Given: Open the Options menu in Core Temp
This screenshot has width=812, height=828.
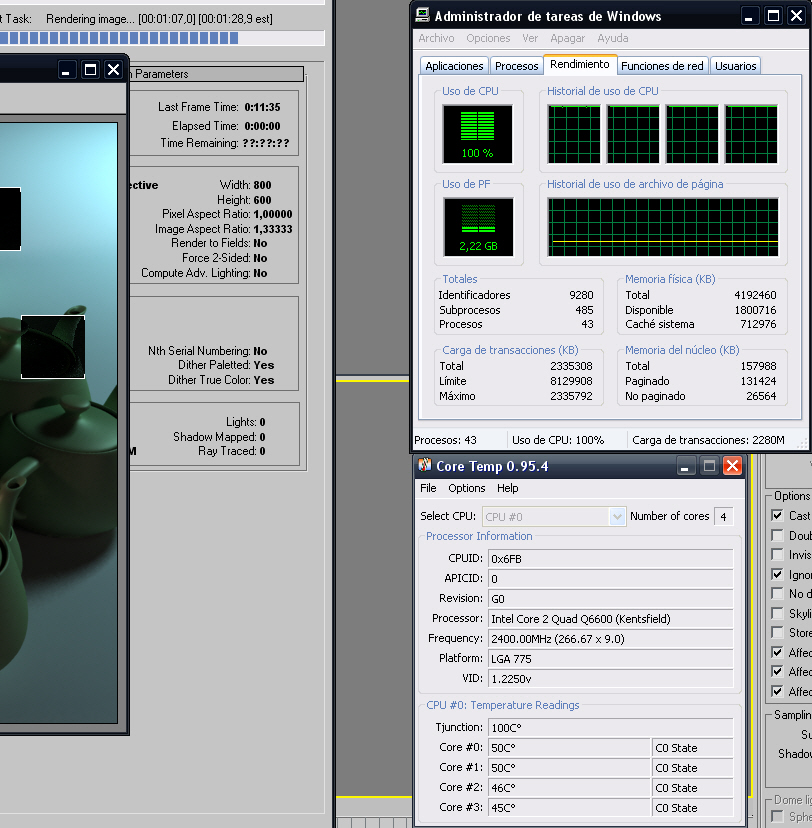Looking at the screenshot, I should click(467, 488).
